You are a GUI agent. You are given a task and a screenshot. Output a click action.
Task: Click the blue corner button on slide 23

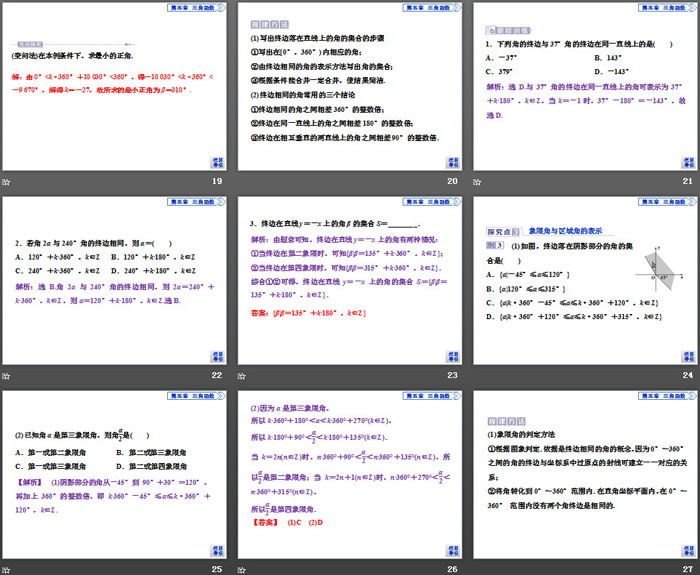451,356
